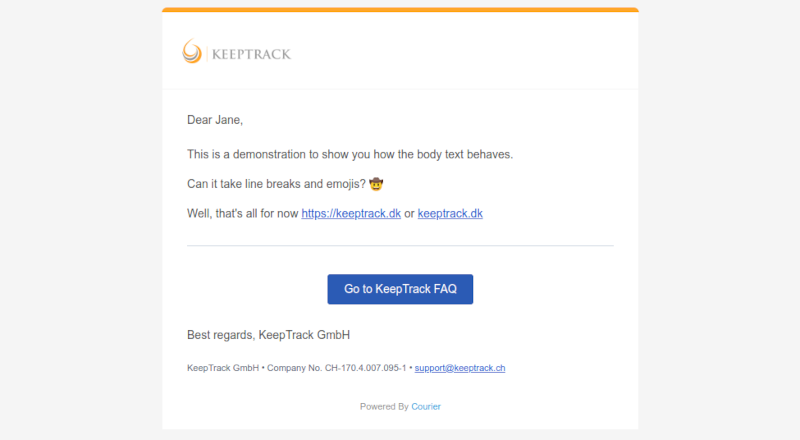Click the KEEPTRACK wordmark in the header
The height and width of the screenshot is (440, 800).
pos(251,54)
